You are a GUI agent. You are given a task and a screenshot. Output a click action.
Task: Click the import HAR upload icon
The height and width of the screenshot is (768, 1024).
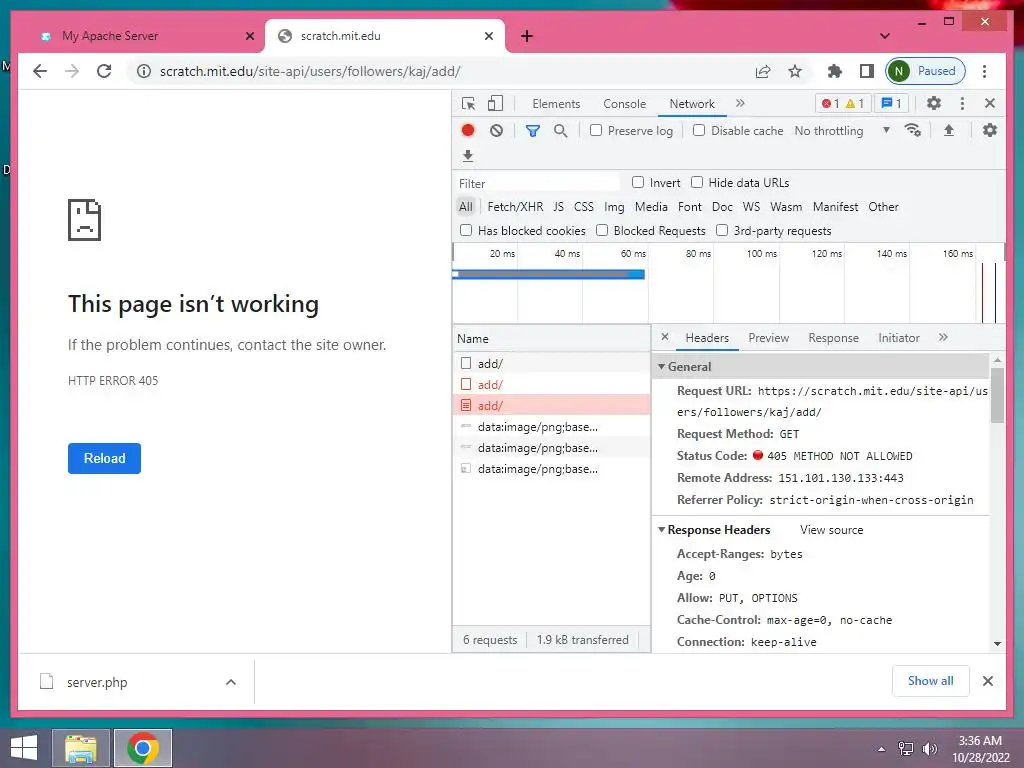pyautogui.click(x=949, y=130)
